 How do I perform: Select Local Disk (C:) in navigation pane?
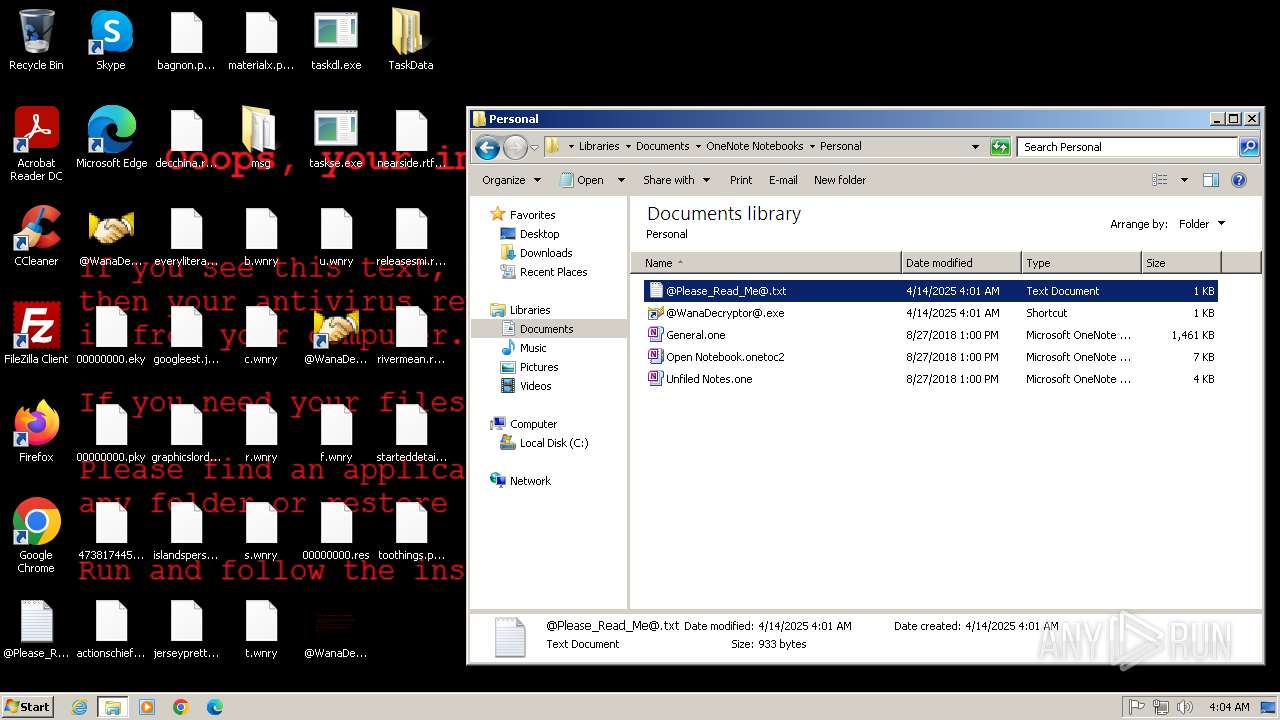554,443
